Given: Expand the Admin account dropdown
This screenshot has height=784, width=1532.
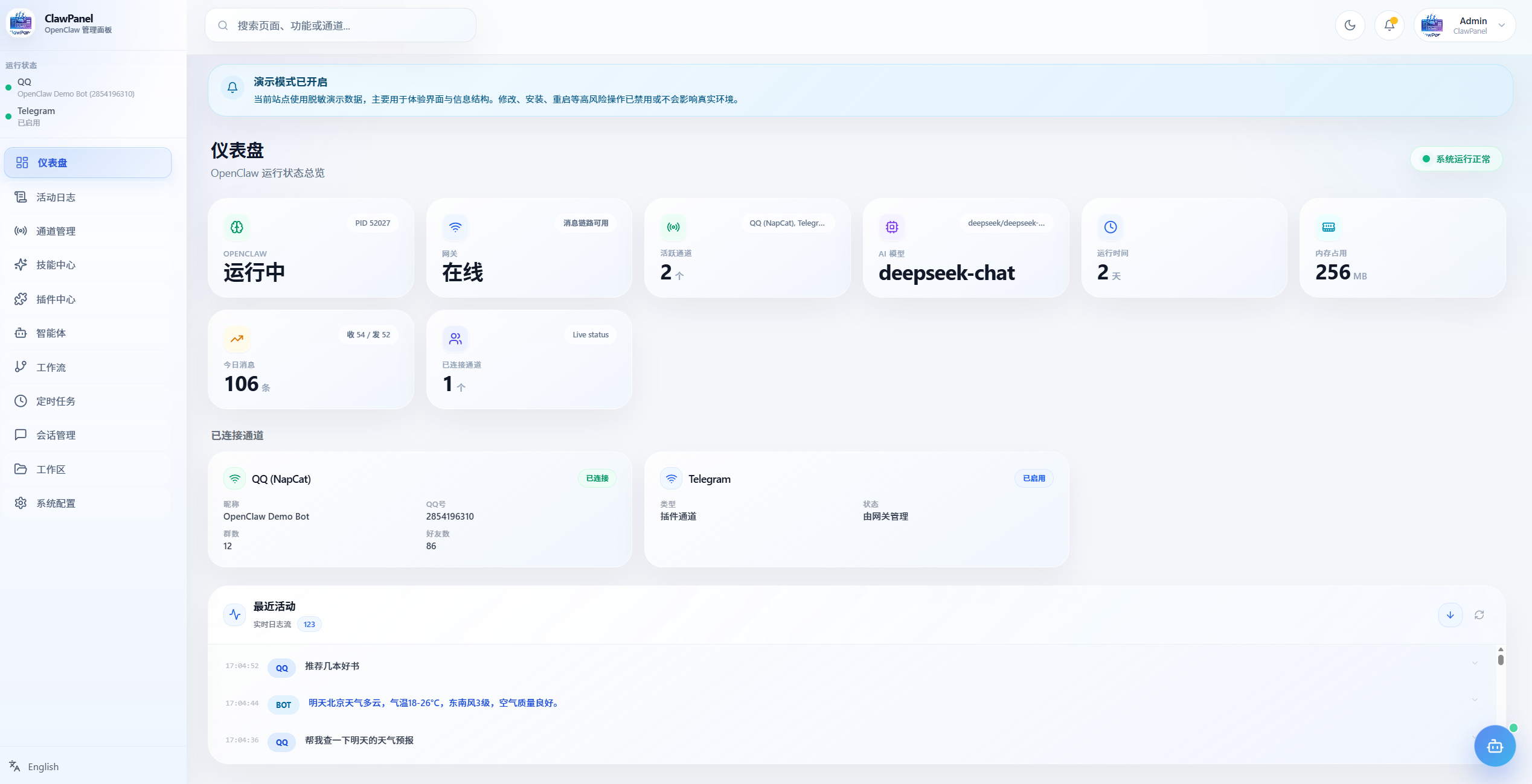Looking at the screenshot, I should pyautogui.click(x=1501, y=25).
